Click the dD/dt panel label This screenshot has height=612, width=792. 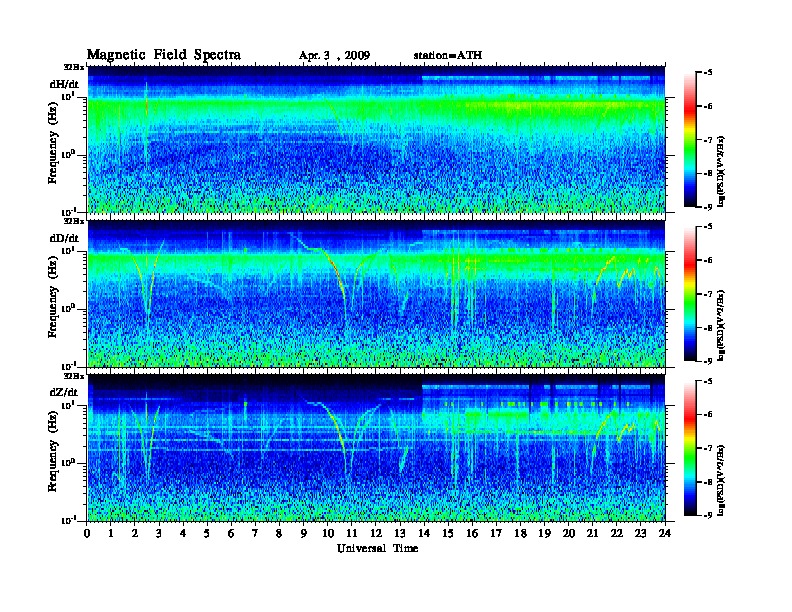coord(64,238)
